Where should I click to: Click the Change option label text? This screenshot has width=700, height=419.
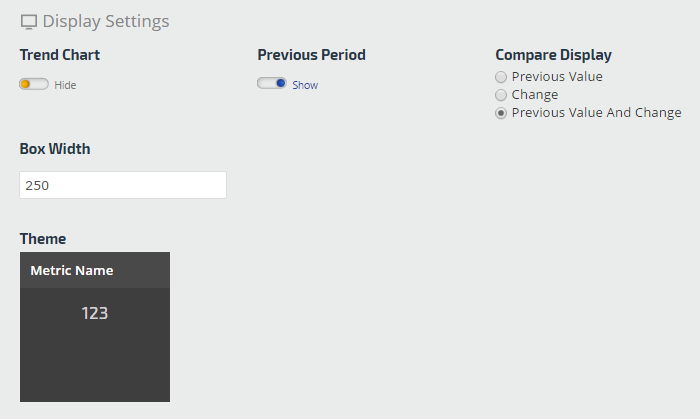pos(535,95)
